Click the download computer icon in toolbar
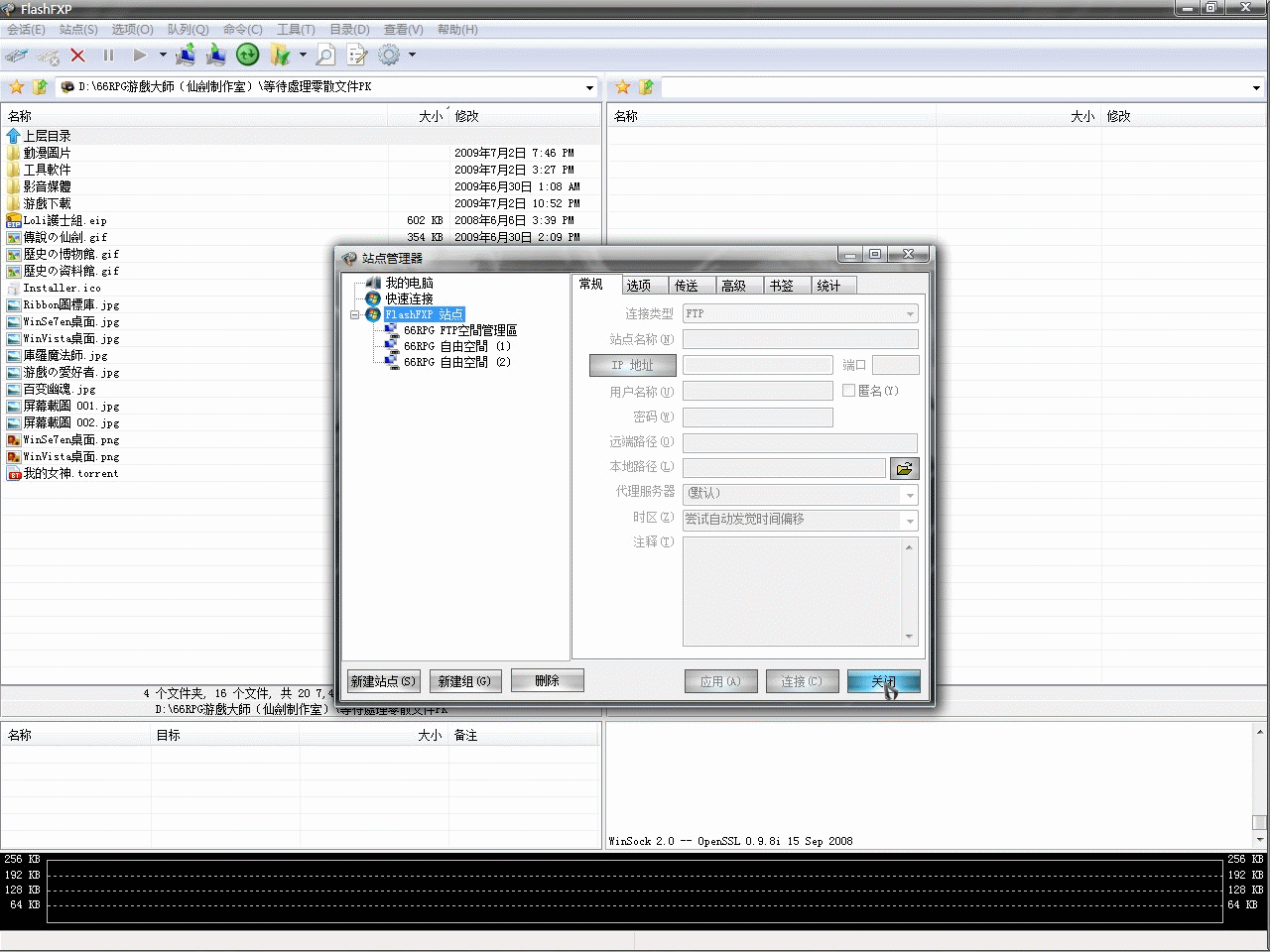Screen dimensions: 1270x952 point(216,55)
